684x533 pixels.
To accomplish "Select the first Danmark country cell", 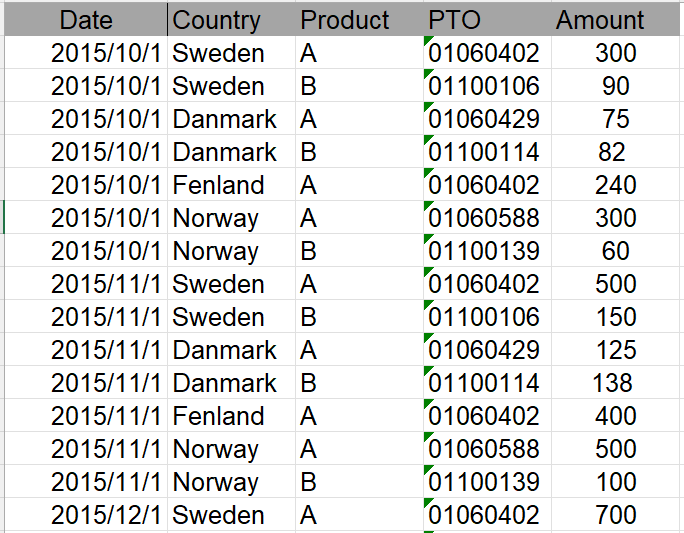I will pos(231,119).
